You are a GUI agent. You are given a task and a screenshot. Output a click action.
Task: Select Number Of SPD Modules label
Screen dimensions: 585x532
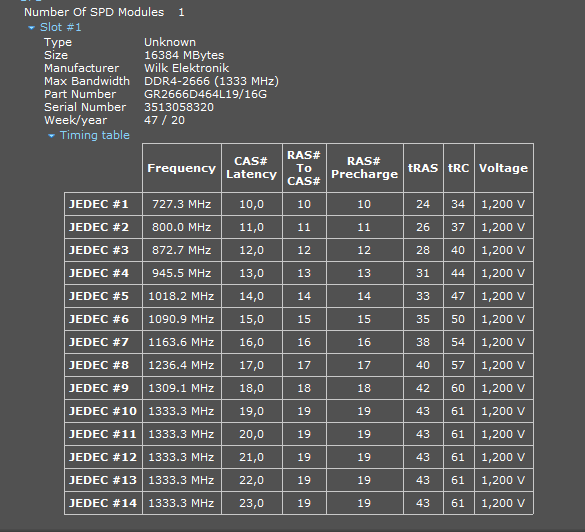pos(94,12)
